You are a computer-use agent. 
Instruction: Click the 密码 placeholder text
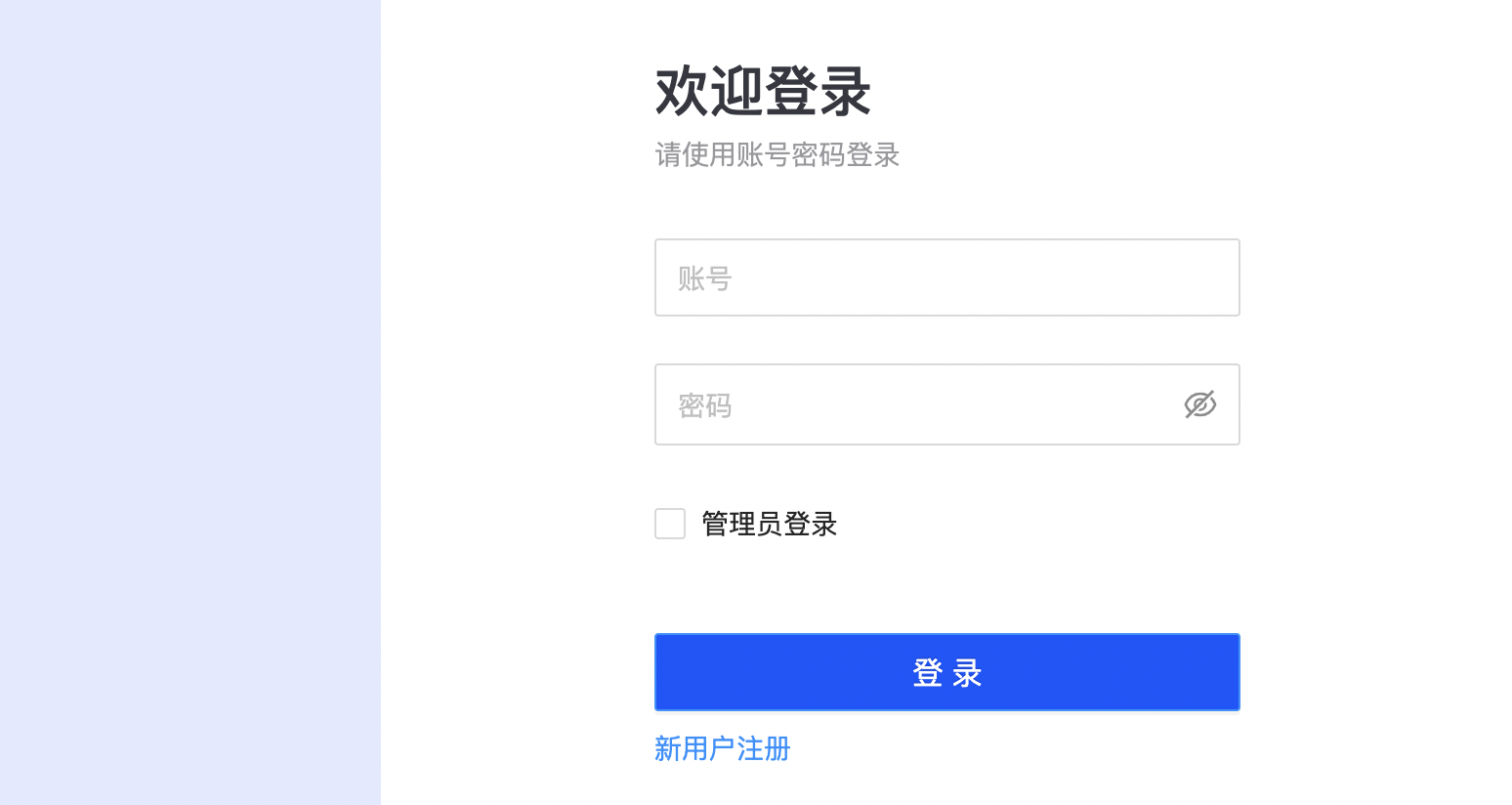tap(705, 405)
